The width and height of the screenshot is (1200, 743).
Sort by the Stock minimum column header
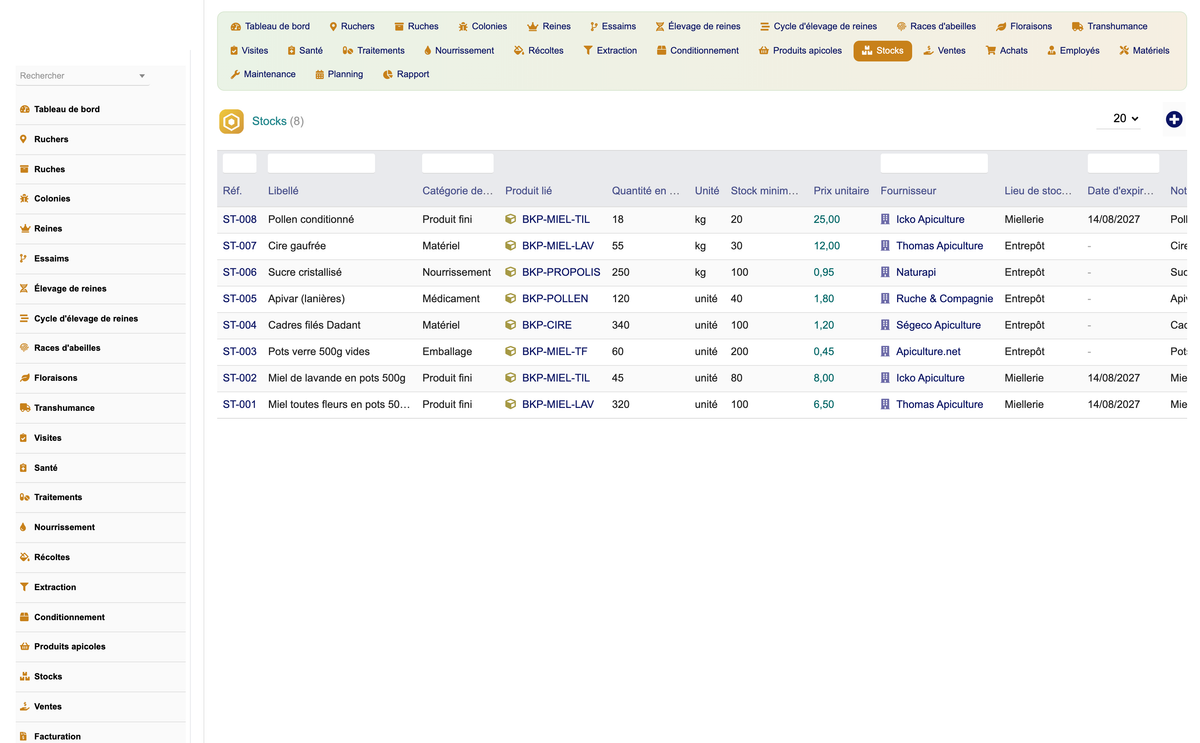[764, 191]
